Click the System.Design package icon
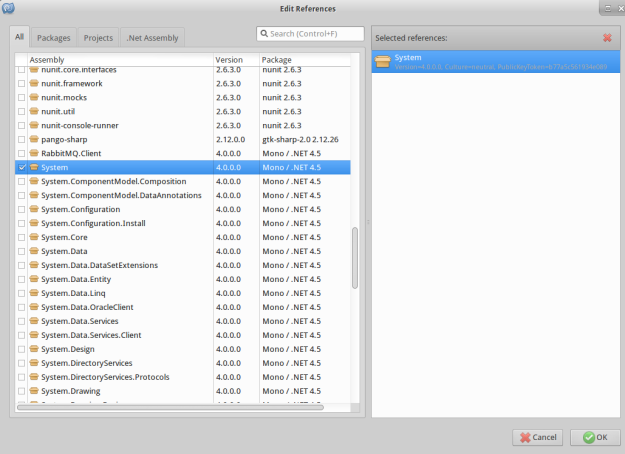625x454 pixels. (x=34, y=349)
